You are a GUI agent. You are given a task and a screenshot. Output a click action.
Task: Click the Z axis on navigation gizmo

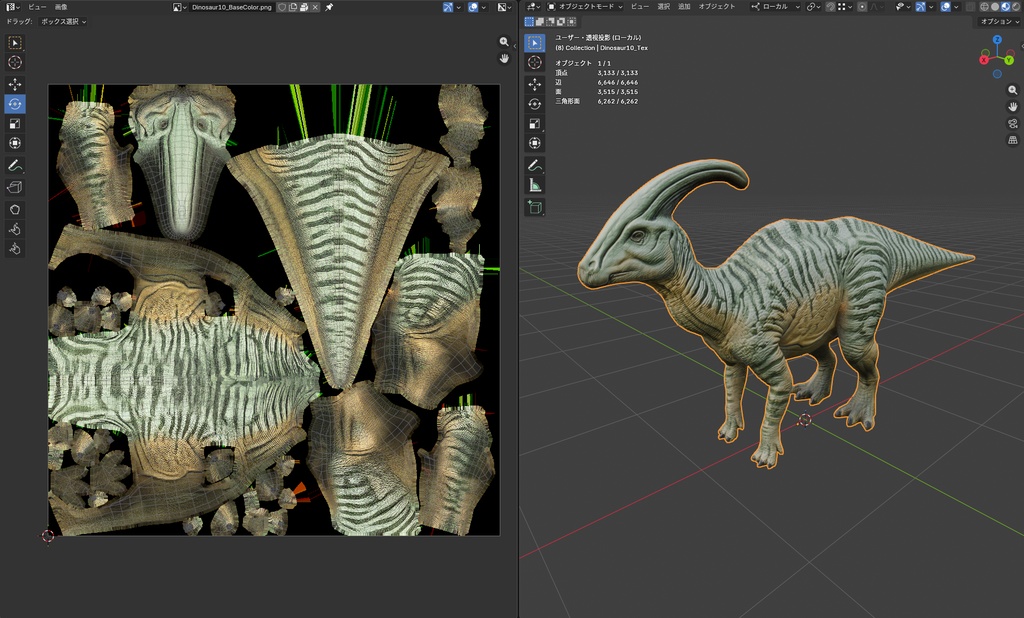click(997, 40)
